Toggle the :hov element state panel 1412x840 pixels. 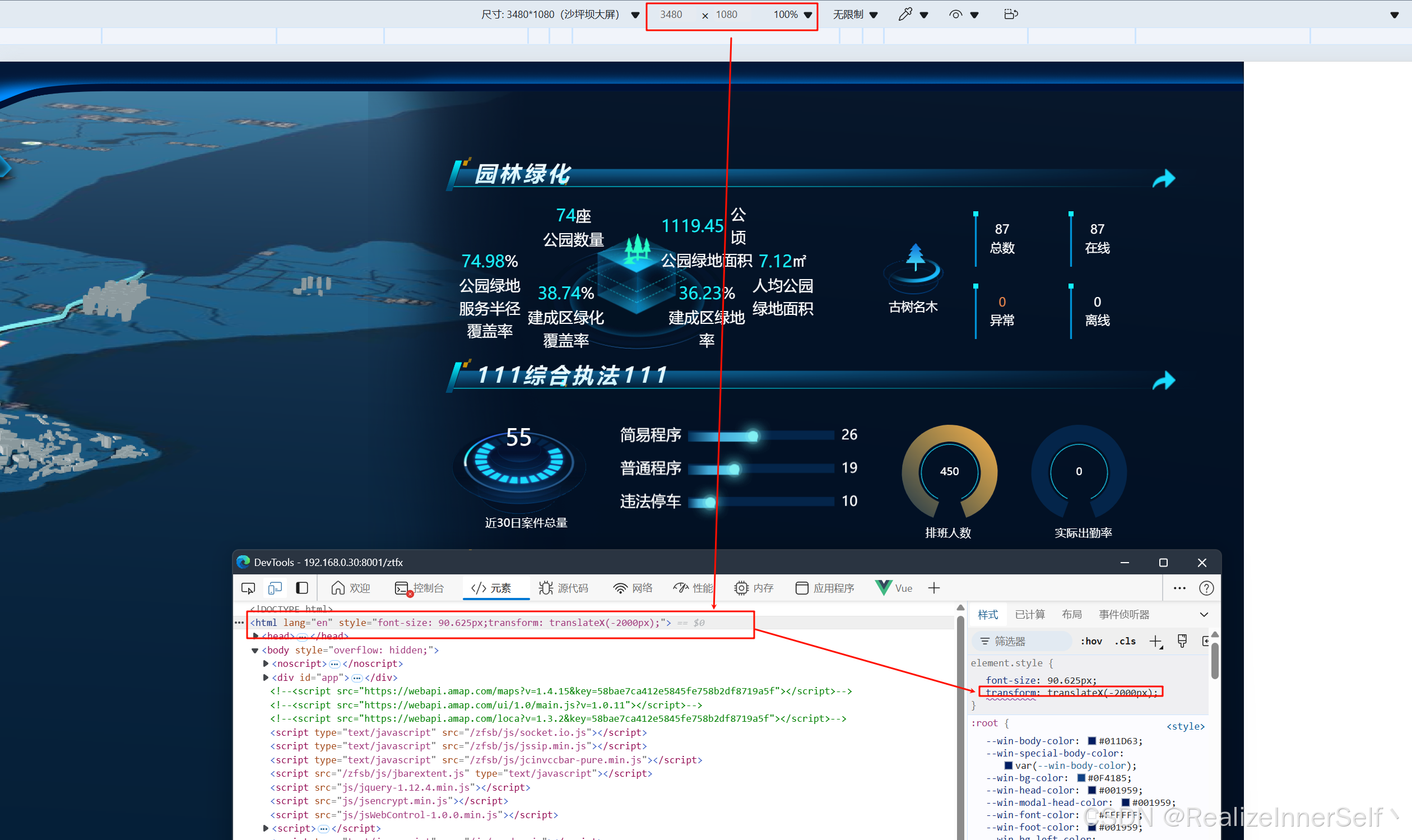1091,641
